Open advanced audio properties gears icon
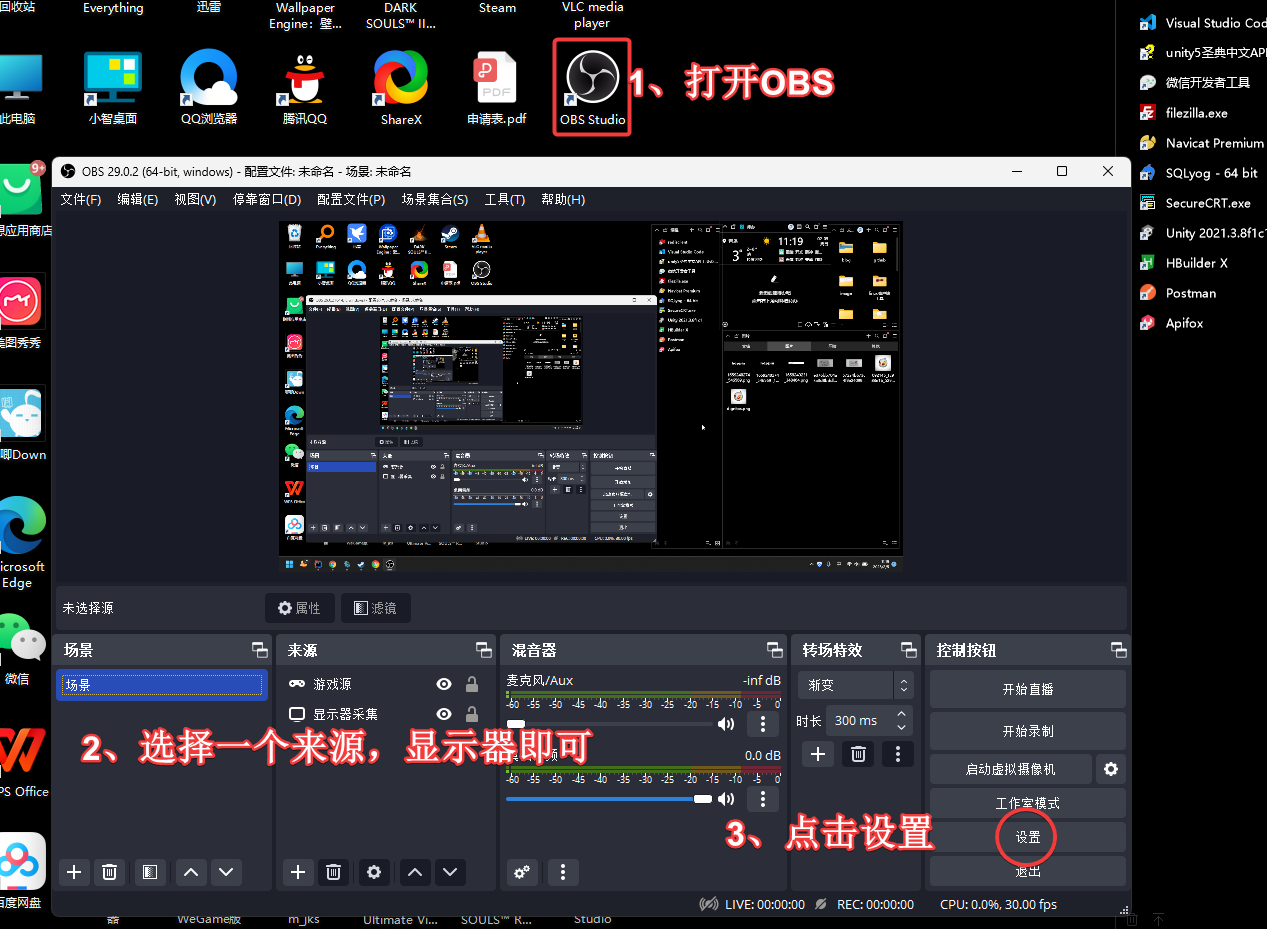The width and height of the screenshot is (1267, 929). coord(521,872)
